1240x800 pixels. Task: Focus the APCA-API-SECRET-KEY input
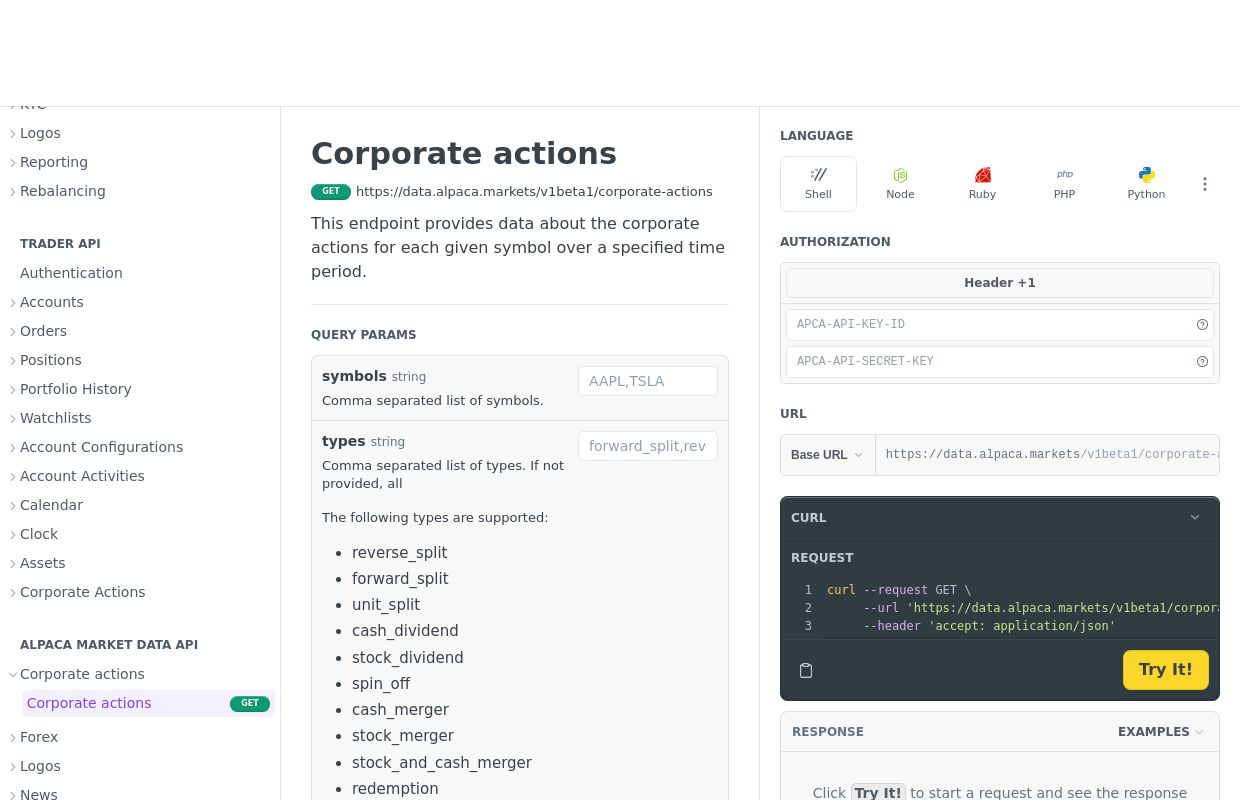click(1000, 361)
